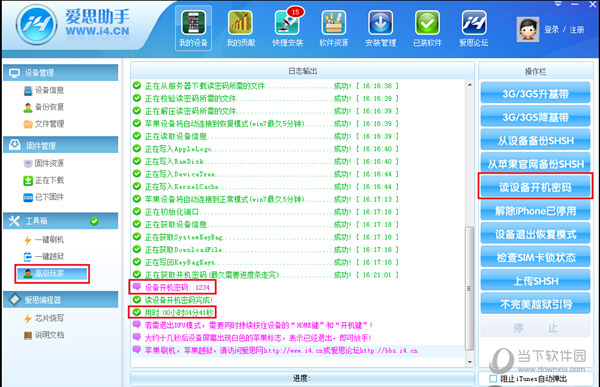This screenshot has height=387, width=600.
Task: Open 备份恢复 in the sidebar
Action: click(x=44, y=107)
